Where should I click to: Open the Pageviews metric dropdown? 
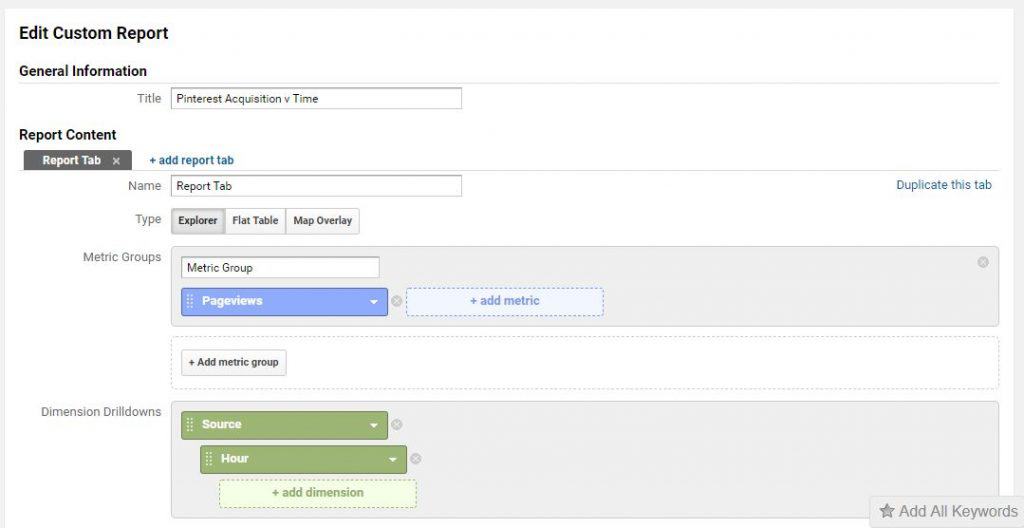click(x=374, y=302)
